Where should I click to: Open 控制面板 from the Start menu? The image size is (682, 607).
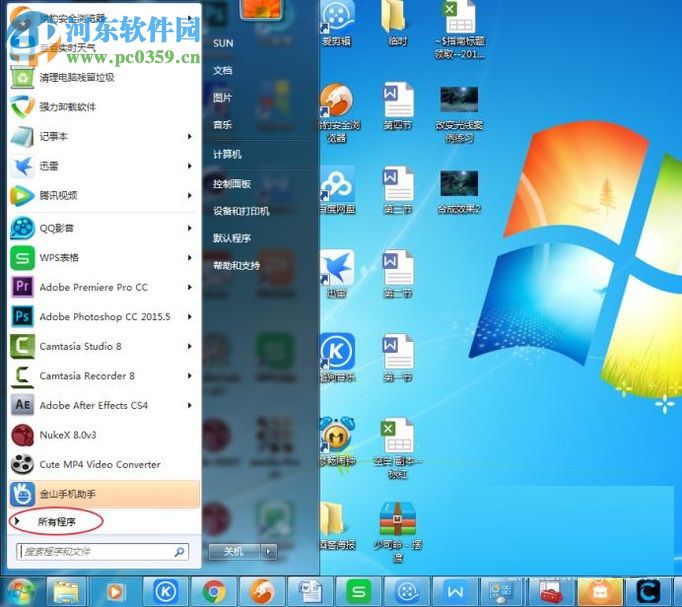click(x=232, y=183)
